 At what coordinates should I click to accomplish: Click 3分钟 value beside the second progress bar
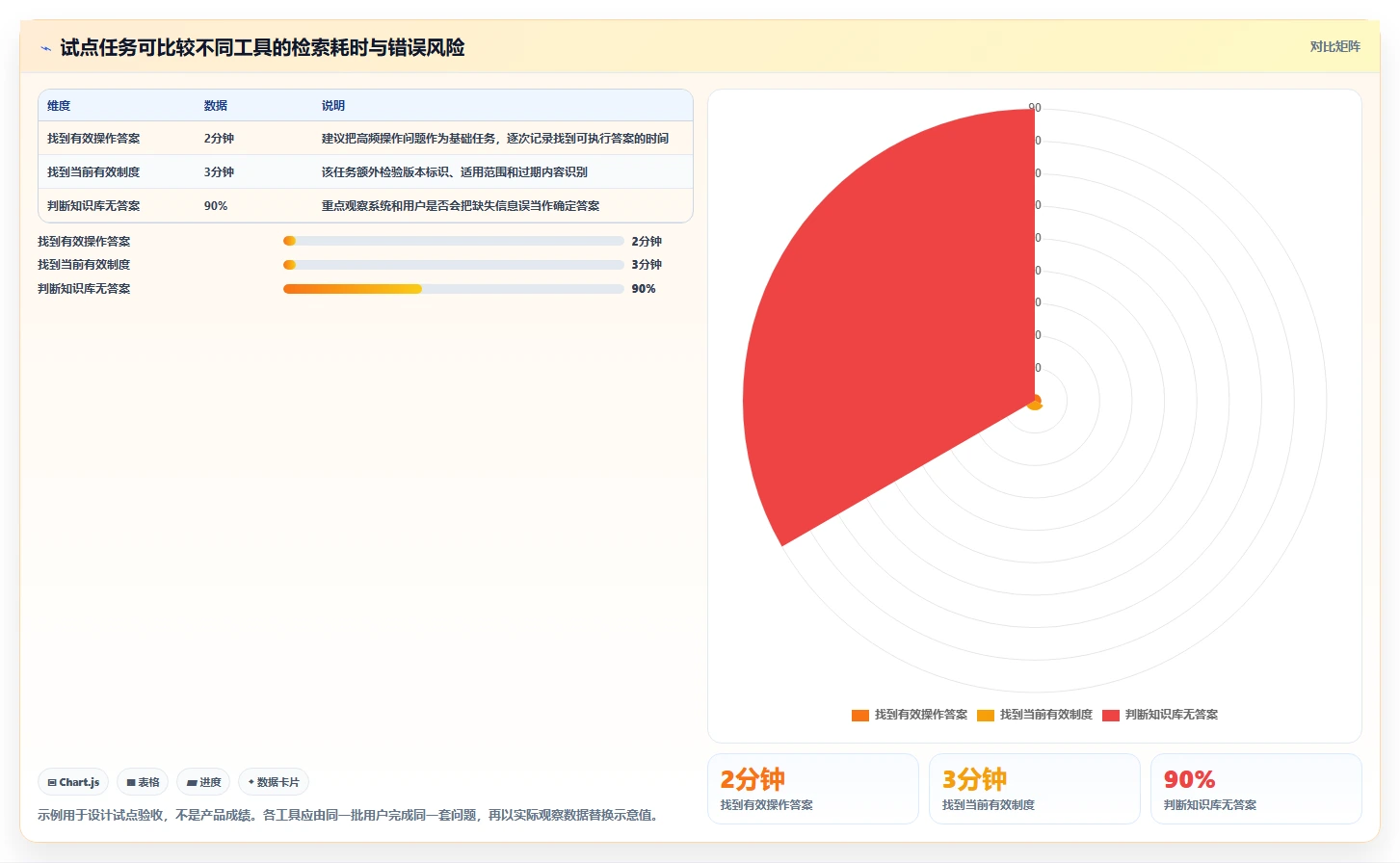647,265
